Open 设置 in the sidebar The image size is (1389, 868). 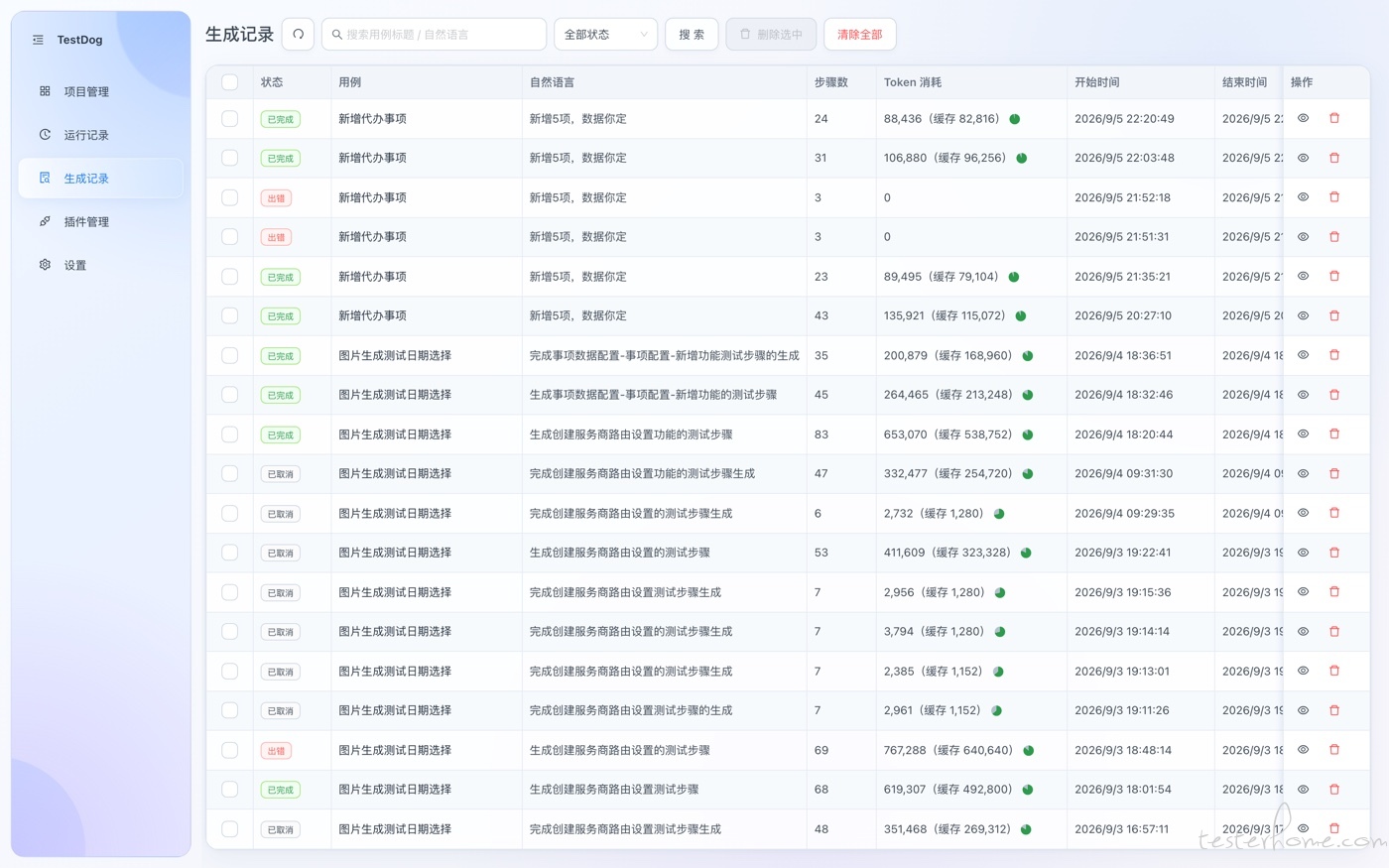click(x=101, y=265)
